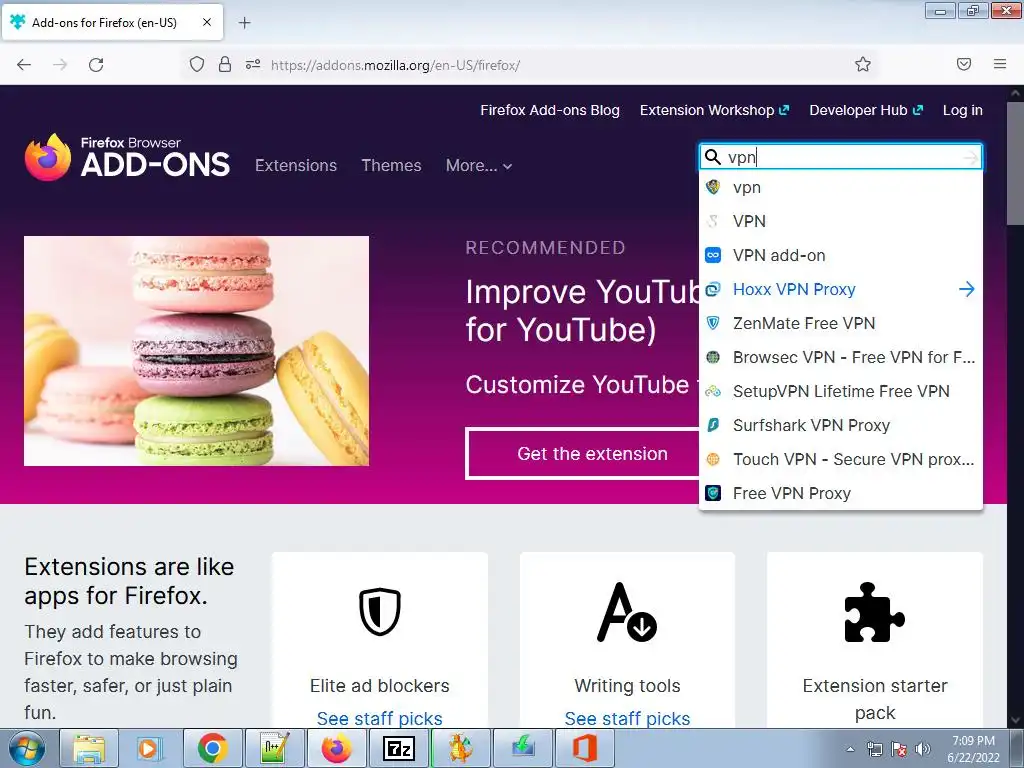
Task: Select the 'VPN add-on' suggestion
Action: coord(840,255)
